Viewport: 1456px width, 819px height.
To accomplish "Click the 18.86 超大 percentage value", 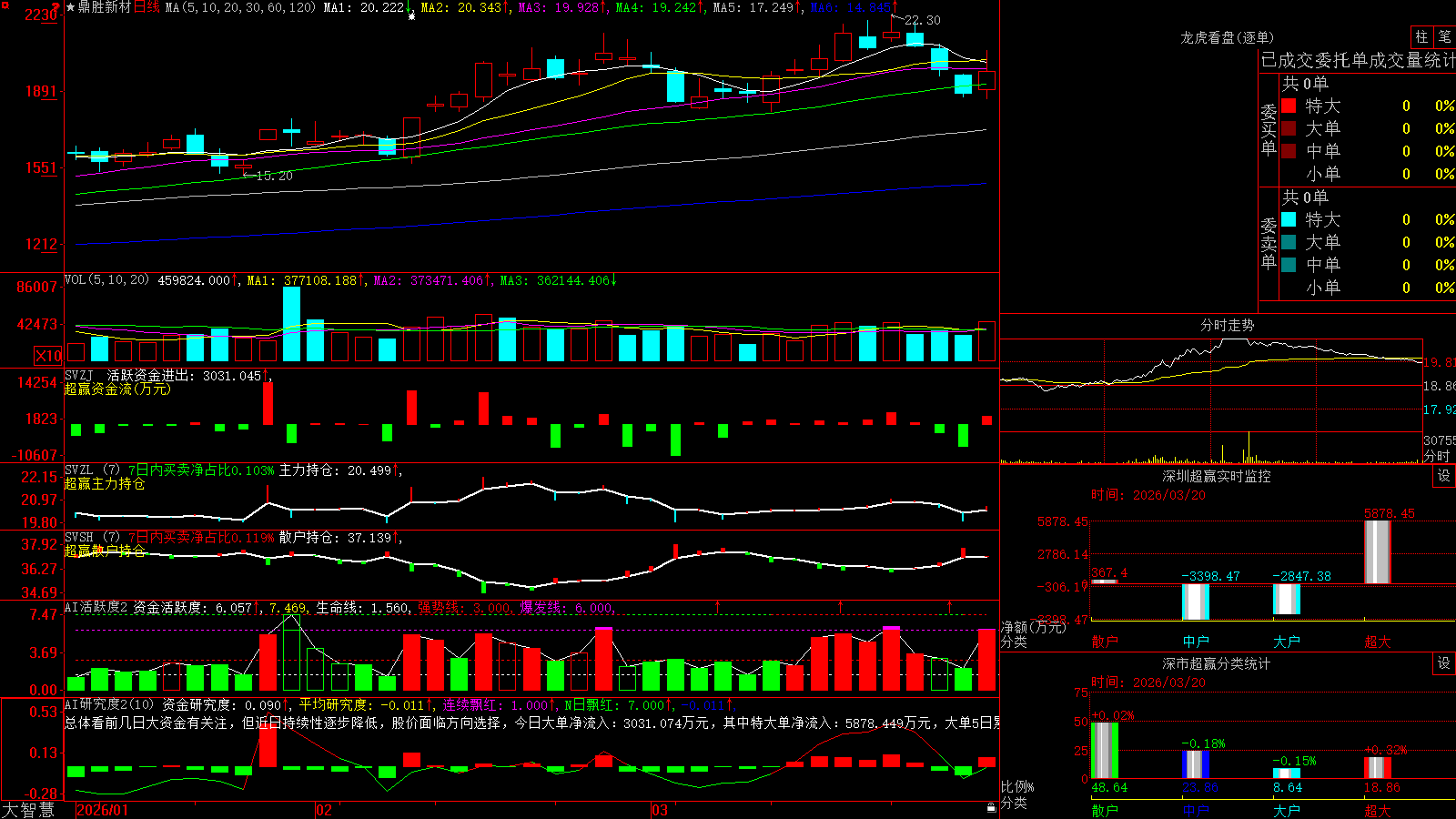I will click(1382, 787).
